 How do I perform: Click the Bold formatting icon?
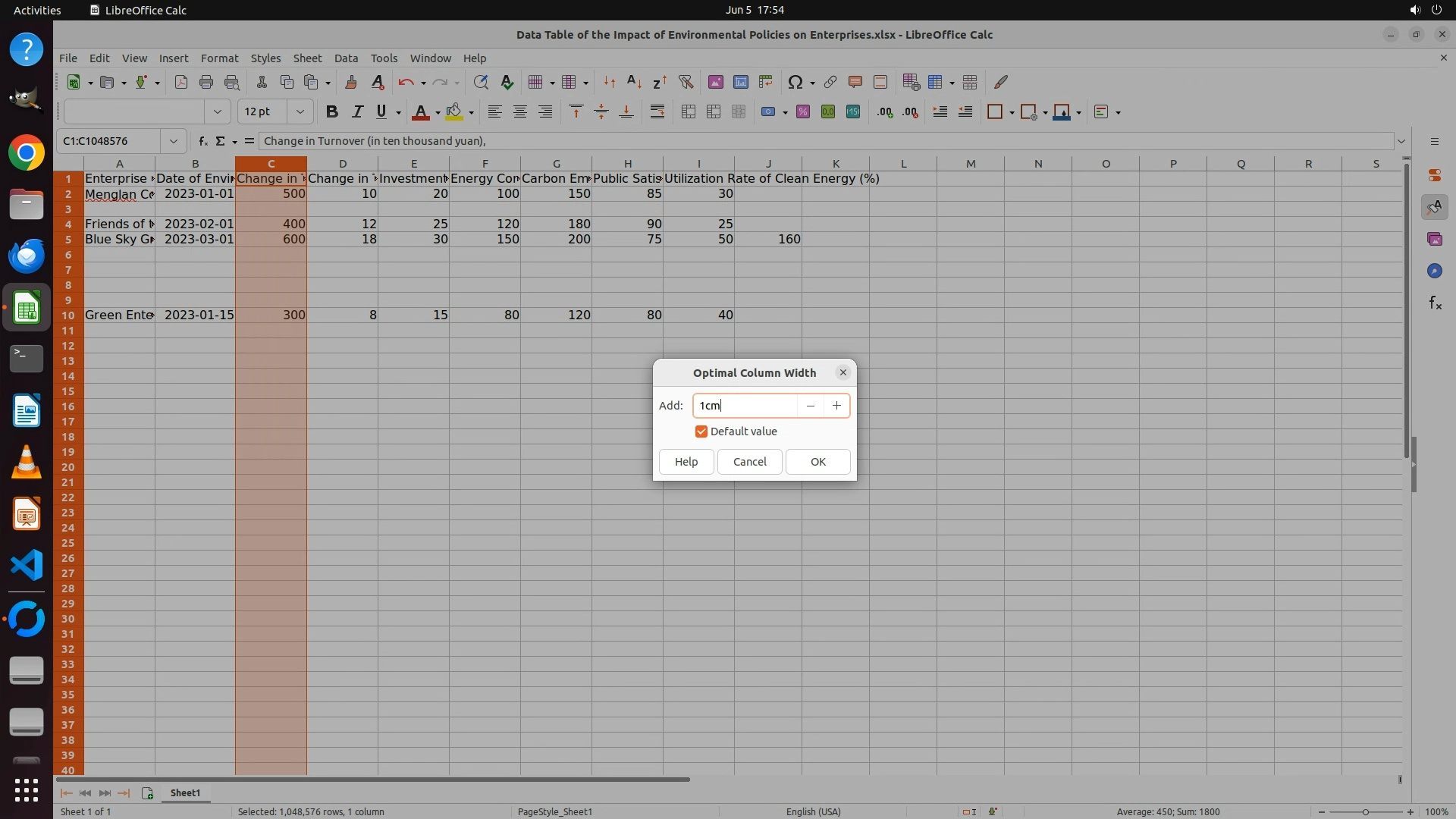click(331, 112)
